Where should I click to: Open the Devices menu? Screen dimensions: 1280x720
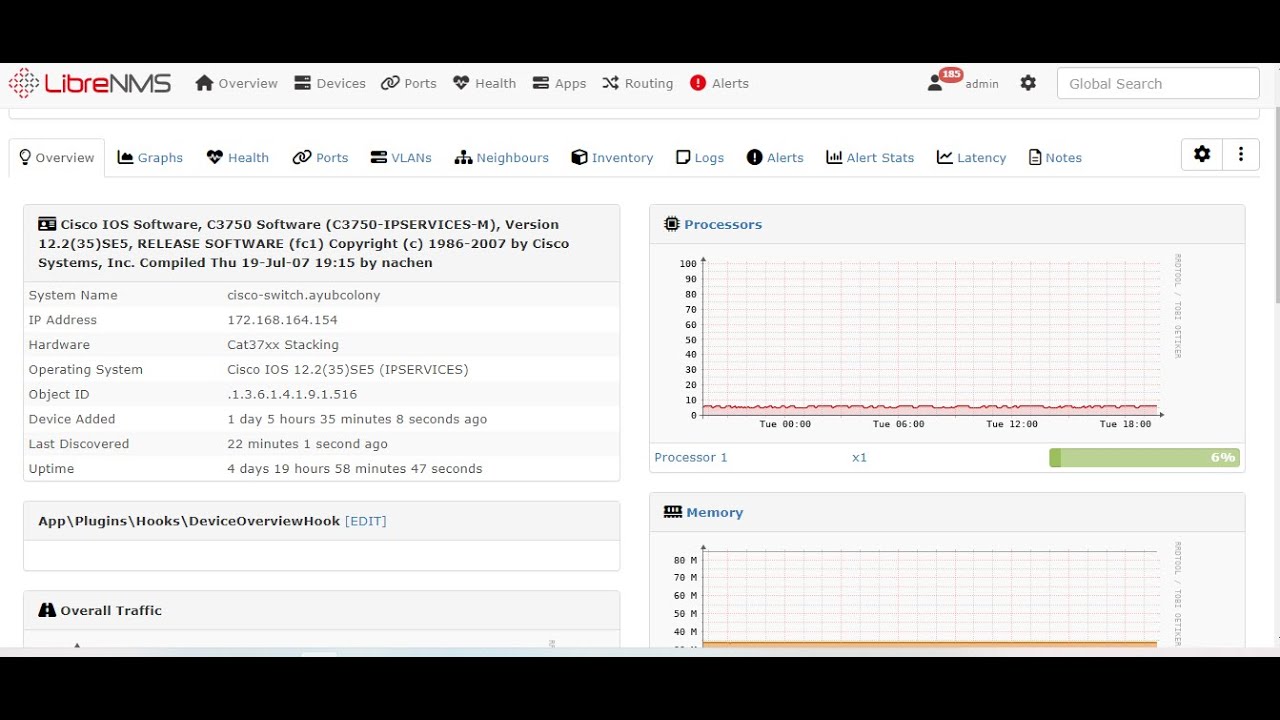coord(330,83)
